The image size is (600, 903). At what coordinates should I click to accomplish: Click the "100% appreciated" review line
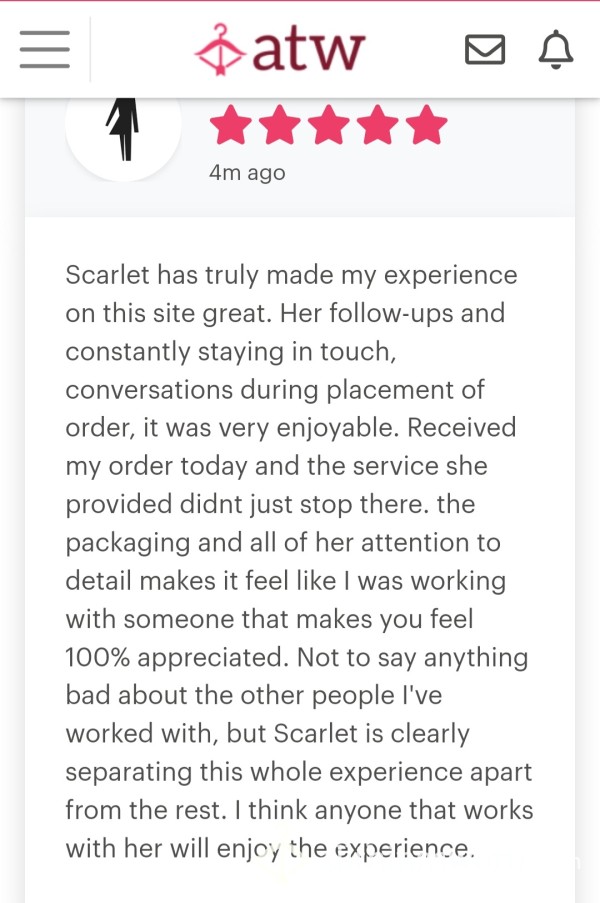coord(297,657)
